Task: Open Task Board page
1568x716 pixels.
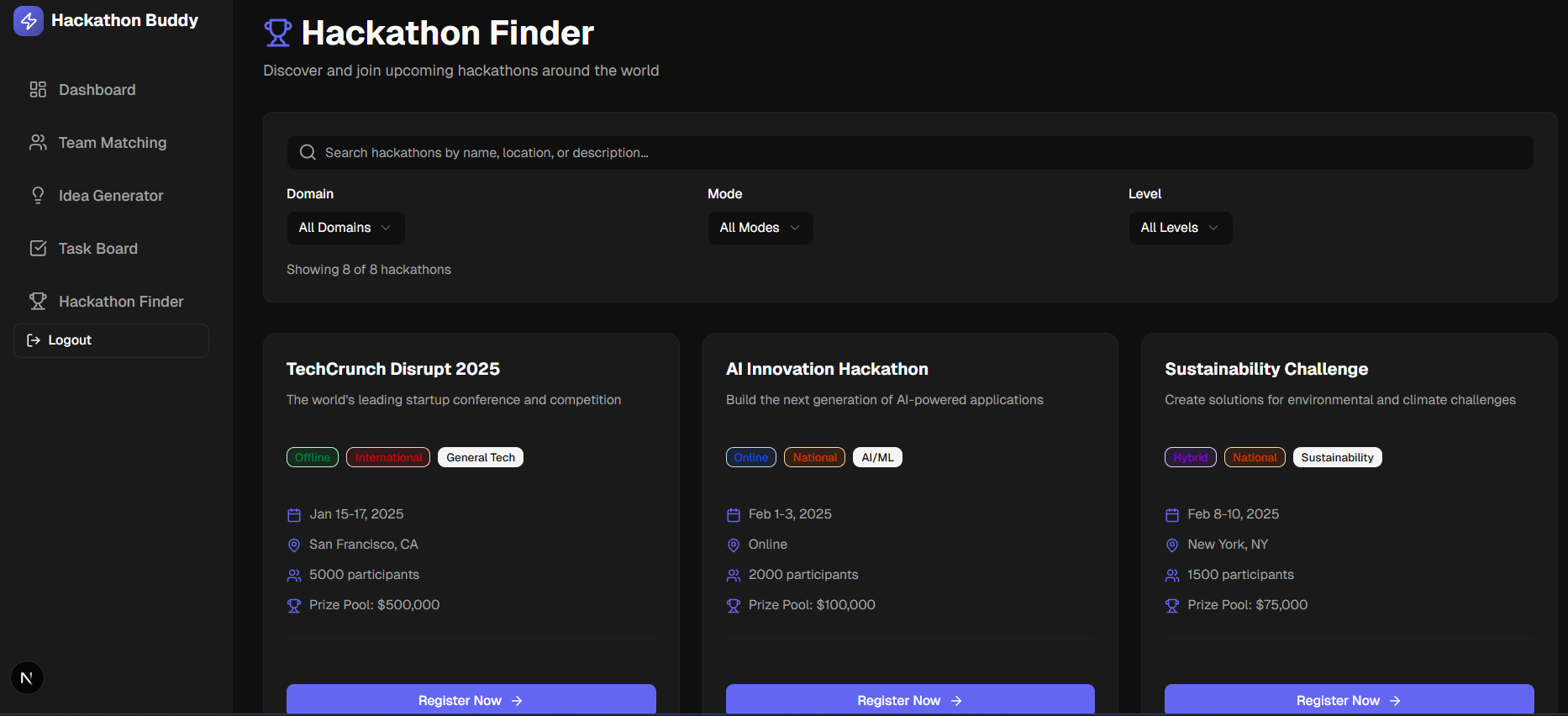Action: pos(111,249)
